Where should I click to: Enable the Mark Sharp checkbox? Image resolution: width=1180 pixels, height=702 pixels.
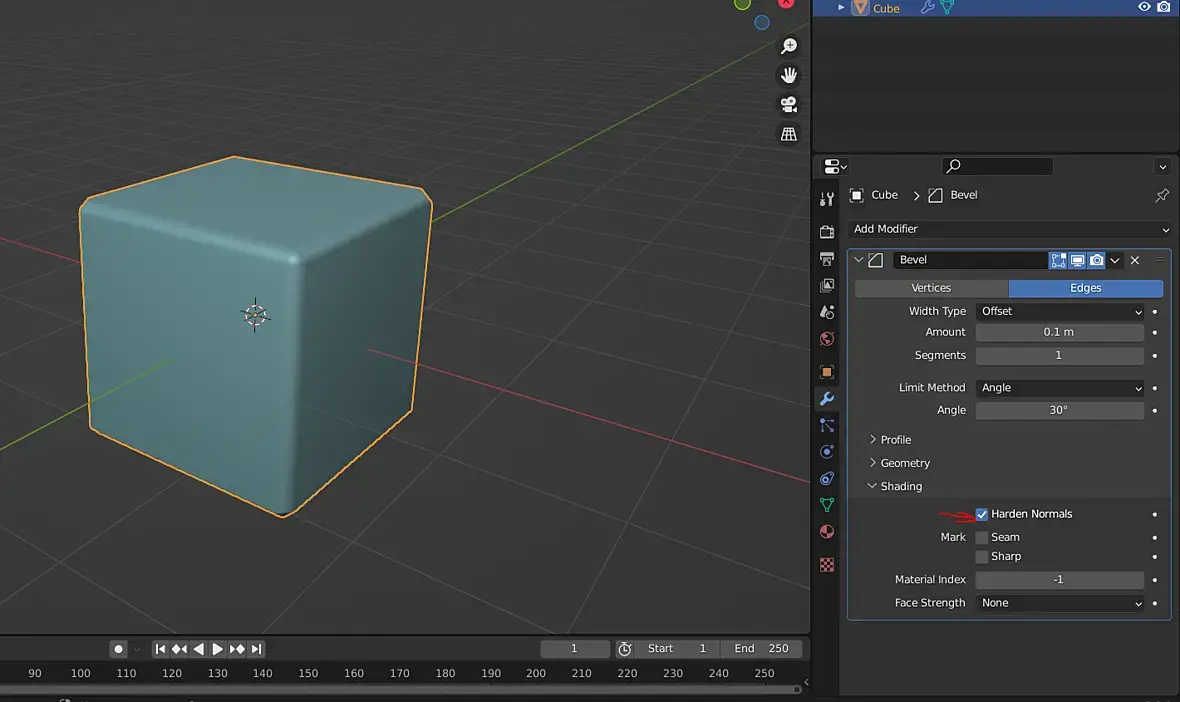(x=981, y=557)
